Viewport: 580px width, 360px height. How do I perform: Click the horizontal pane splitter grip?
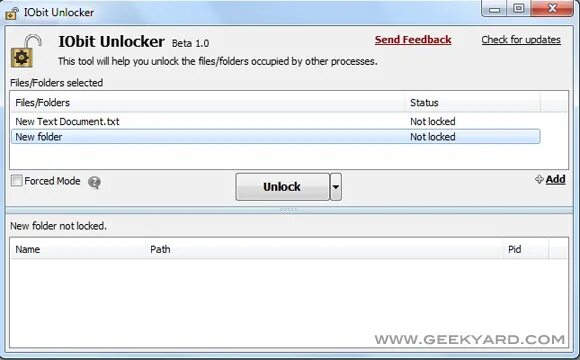point(289,210)
